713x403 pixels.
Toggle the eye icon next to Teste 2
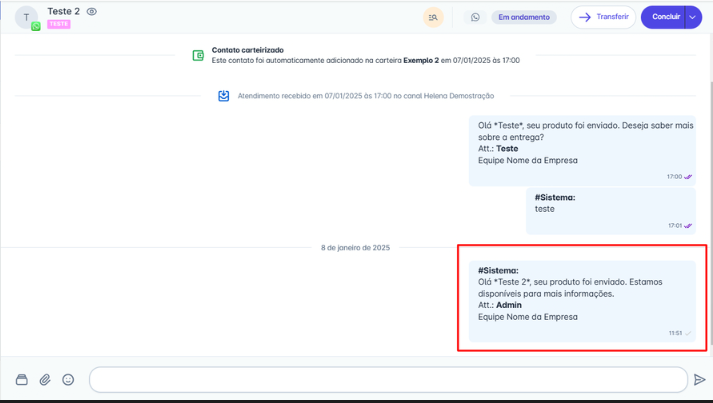(92, 11)
